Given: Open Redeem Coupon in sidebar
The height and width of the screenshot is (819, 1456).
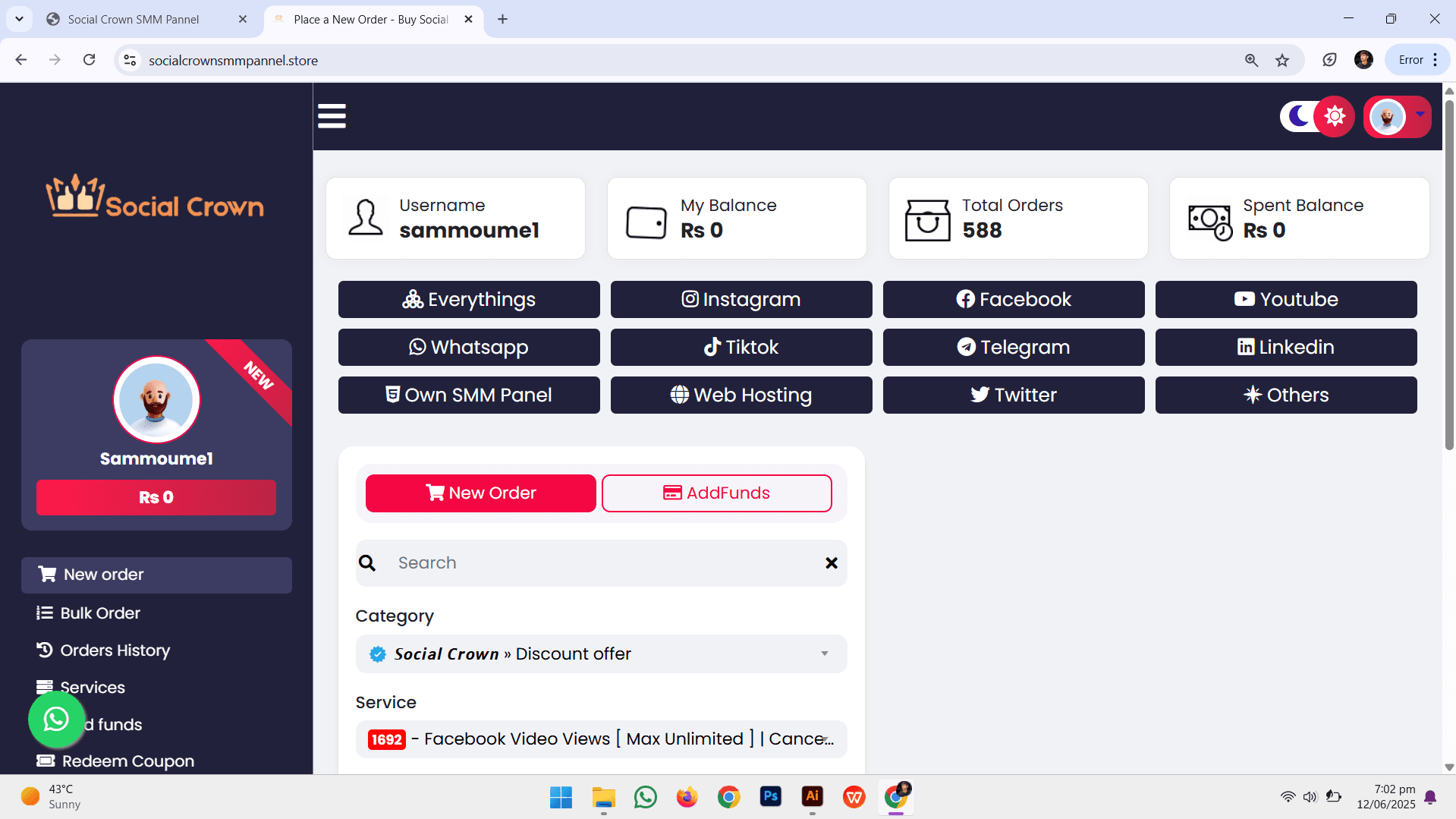Looking at the screenshot, I should point(115,761).
